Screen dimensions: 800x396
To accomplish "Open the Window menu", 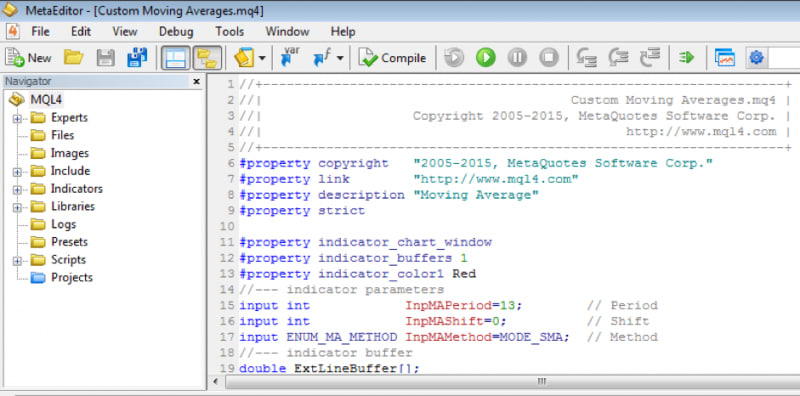I will (287, 32).
